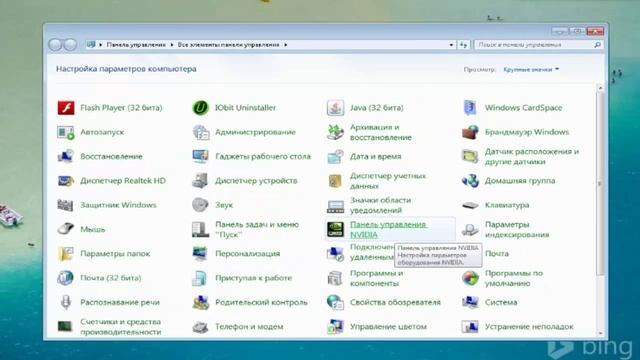This screenshot has height=360, width=640.
Task: Click the Звук speaker icon
Action: click(200, 205)
